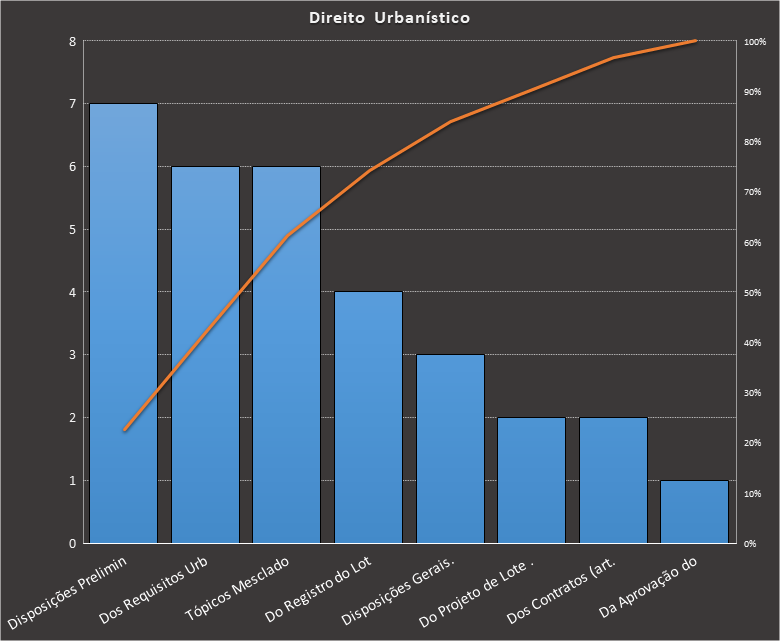Image resolution: width=780 pixels, height=641 pixels.
Task: Select the Do Registro do Lot bar
Action: pos(368,420)
